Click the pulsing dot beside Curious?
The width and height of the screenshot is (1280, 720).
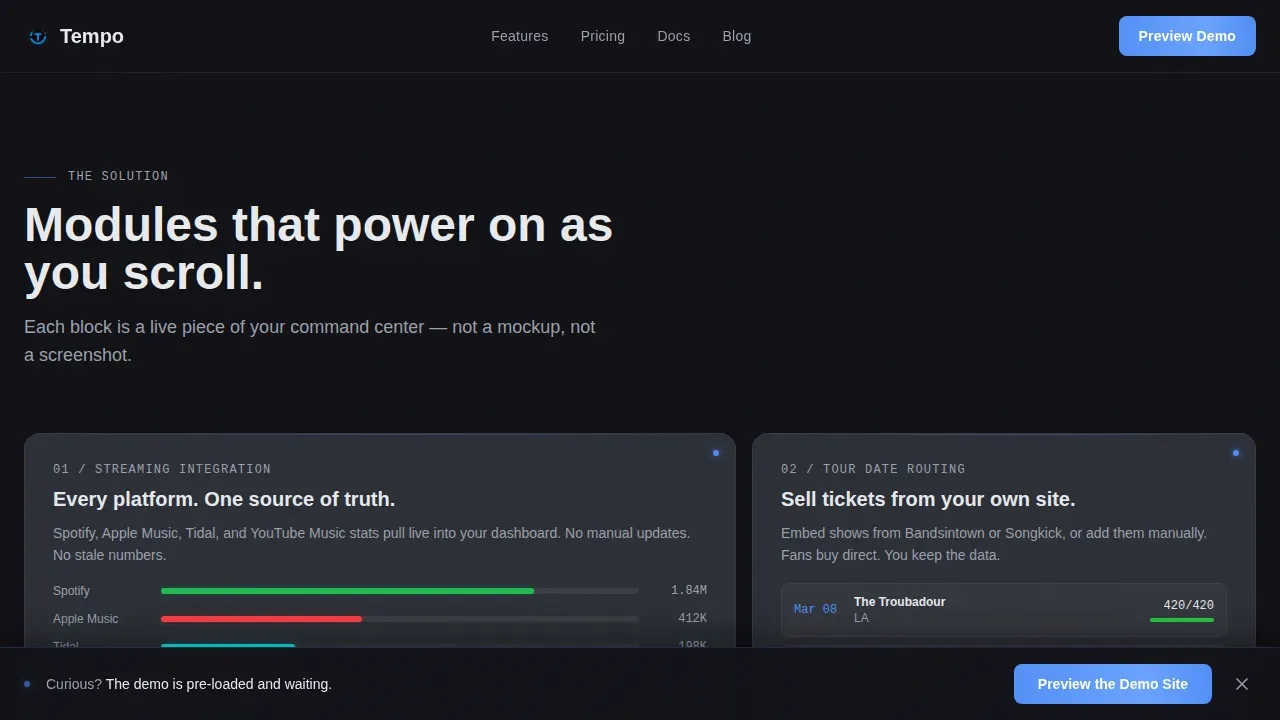27,684
